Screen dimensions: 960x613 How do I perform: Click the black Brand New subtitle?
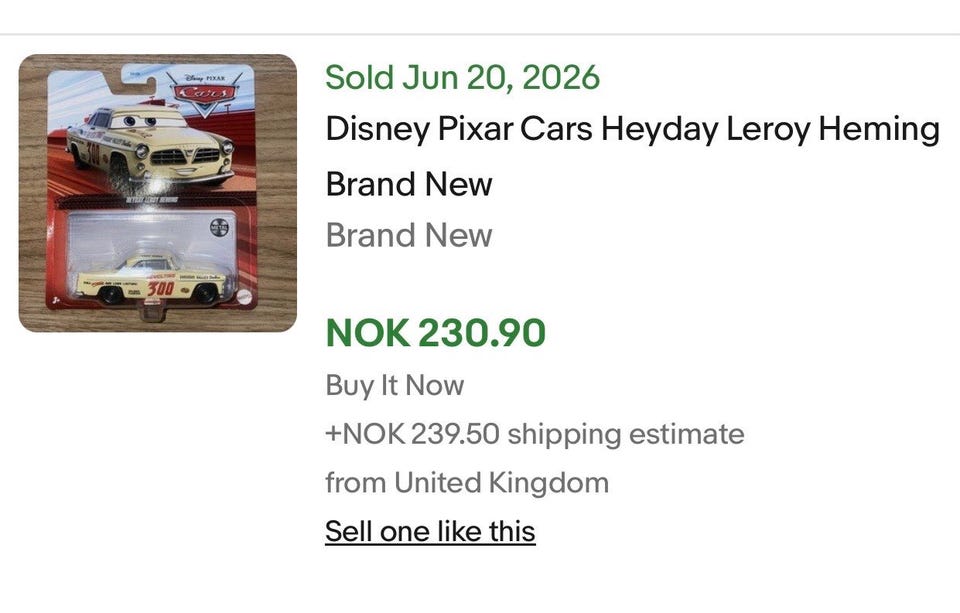tap(409, 184)
